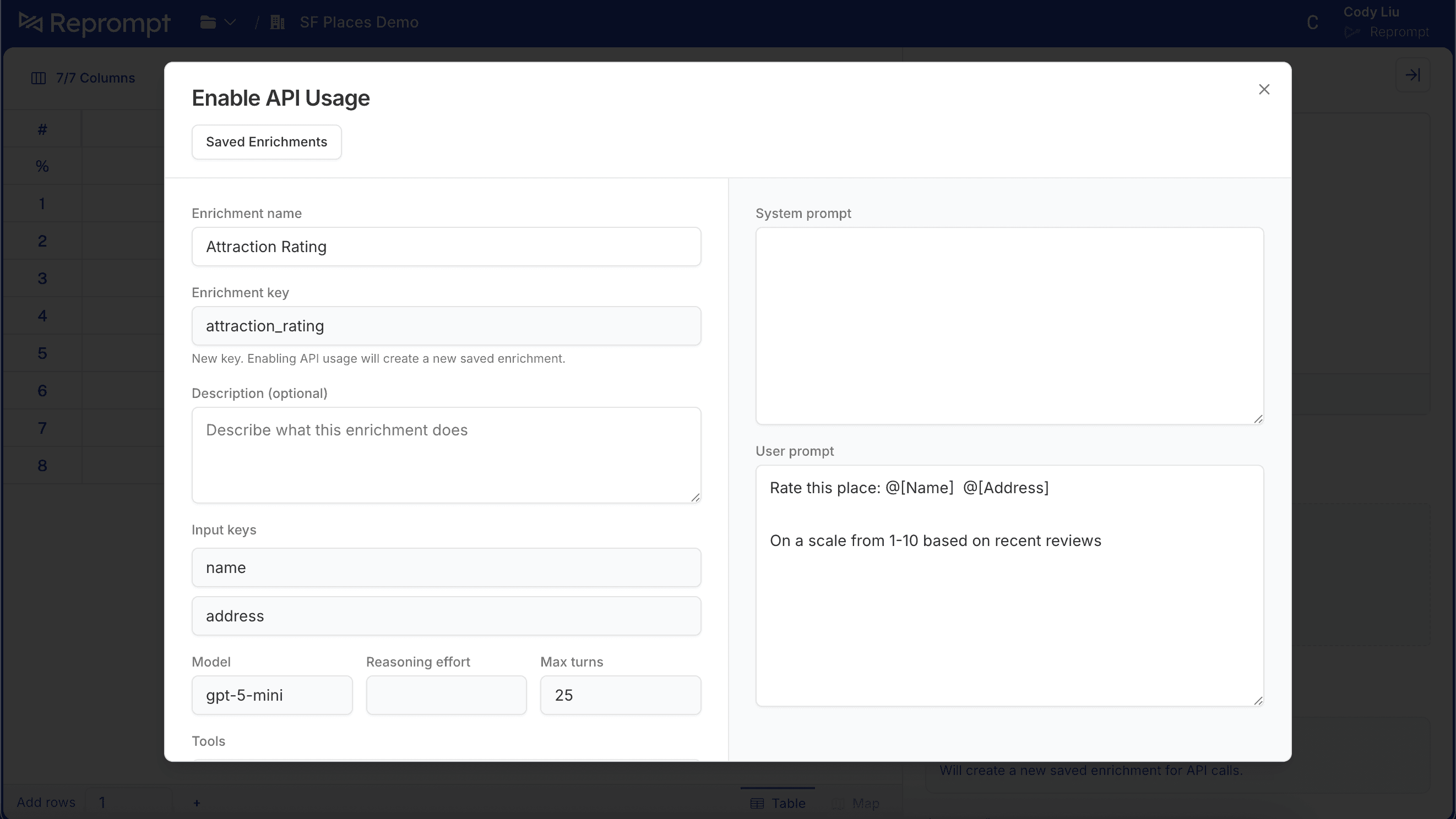Switch to the Saved Enrichments tab
The width and height of the screenshot is (1456, 819).
[x=265, y=141]
